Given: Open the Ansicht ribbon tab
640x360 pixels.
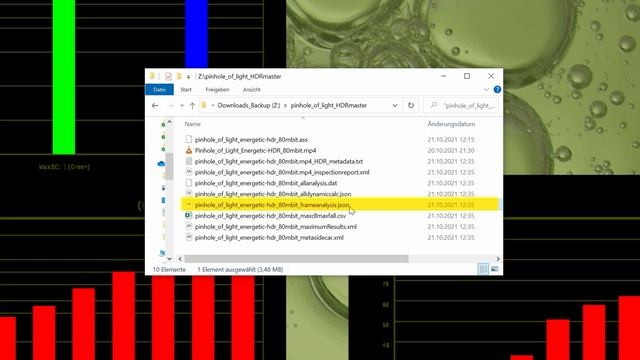Looking at the screenshot, I should (251, 89).
